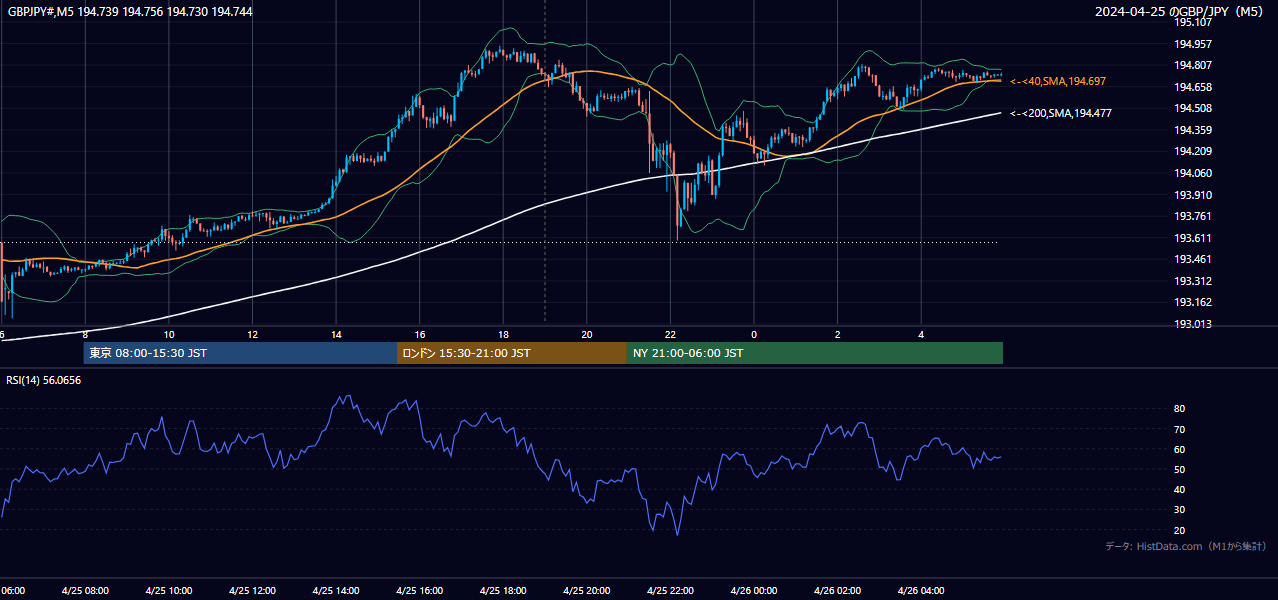The height and width of the screenshot is (600, 1278).
Task: Click hour label 10 below price chart
Action: coord(169,334)
